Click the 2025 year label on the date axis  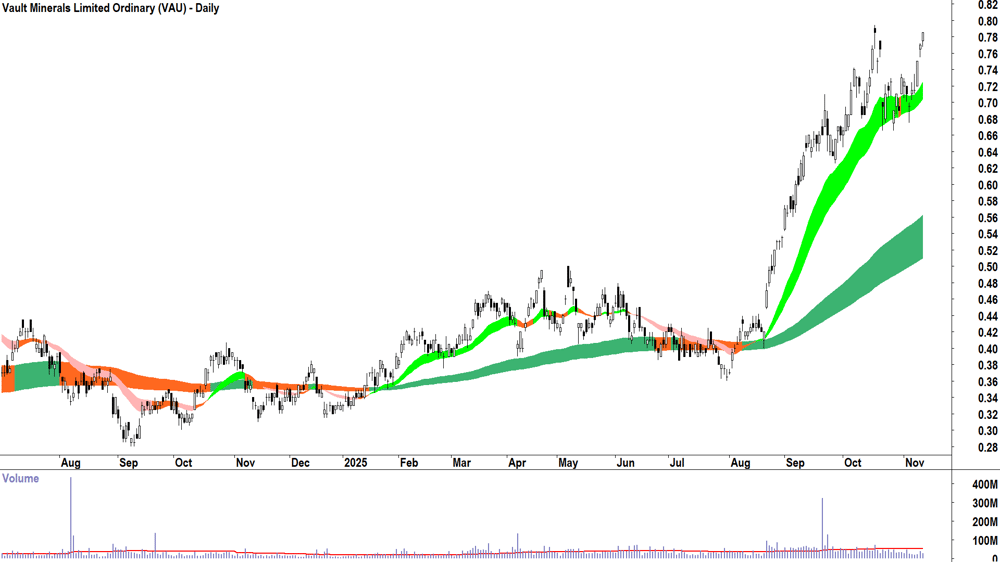[355, 462]
